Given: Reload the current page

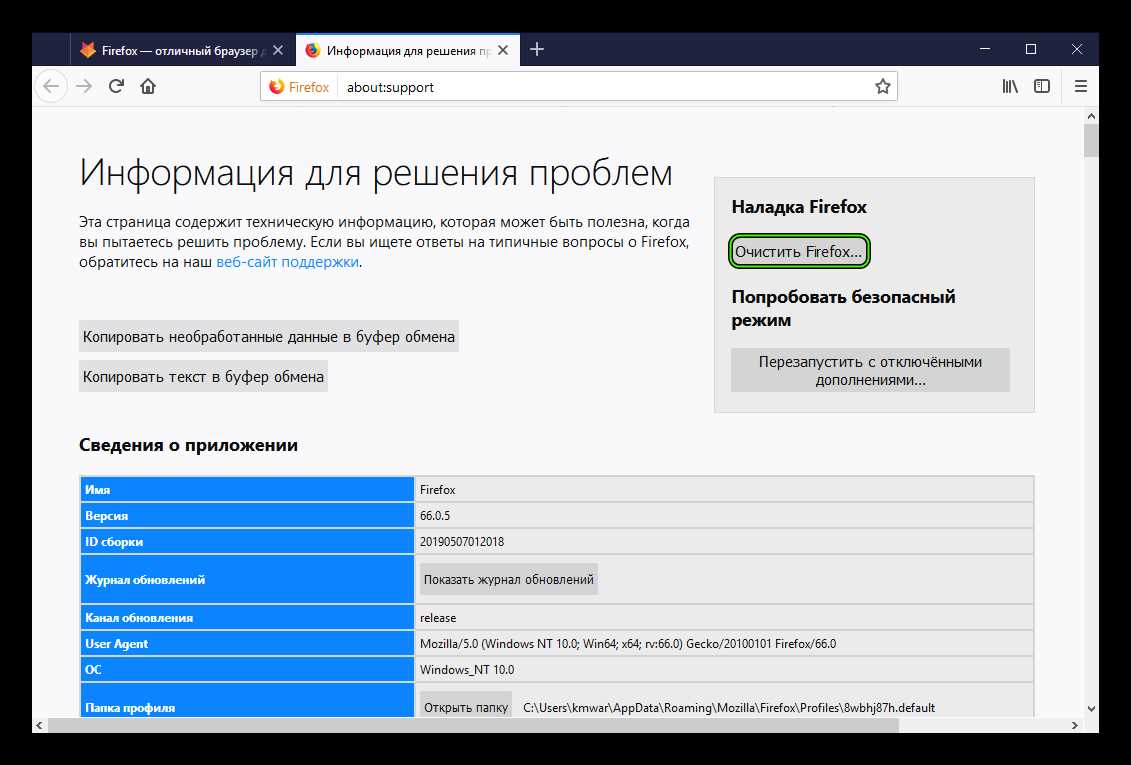Looking at the screenshot, I should tap(116, 87).
